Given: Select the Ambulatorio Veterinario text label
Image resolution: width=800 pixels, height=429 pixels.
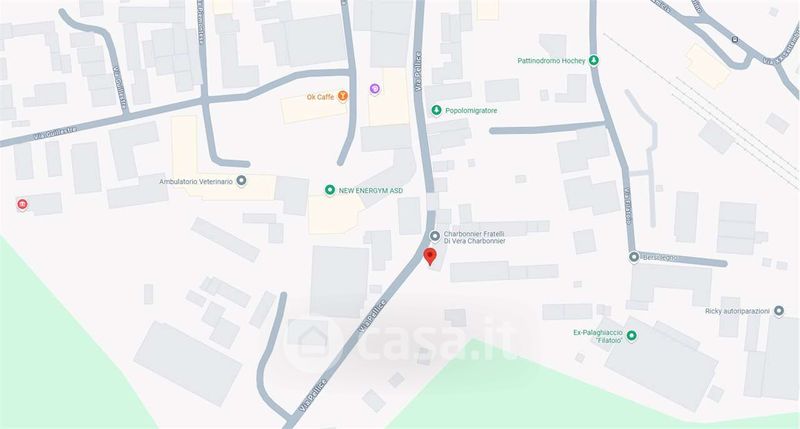Looking at the screenshot, I should coord(196,181).
